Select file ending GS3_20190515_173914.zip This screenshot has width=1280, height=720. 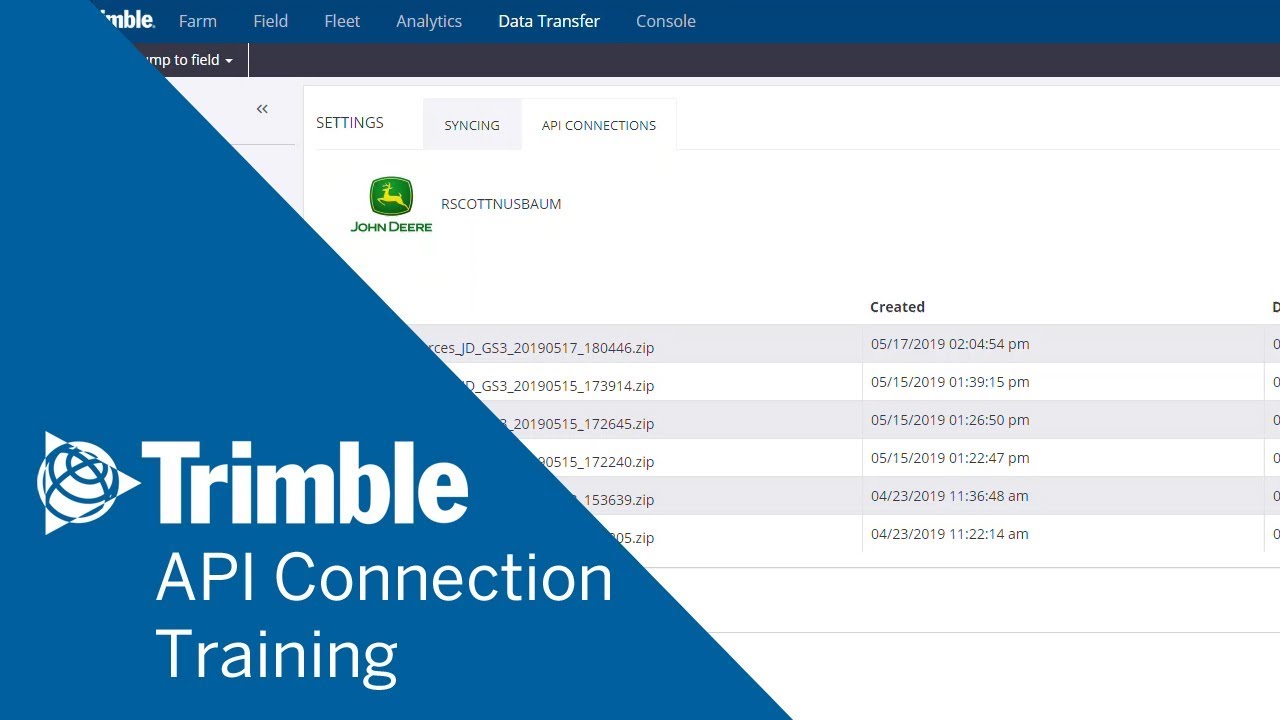point(562,386)
